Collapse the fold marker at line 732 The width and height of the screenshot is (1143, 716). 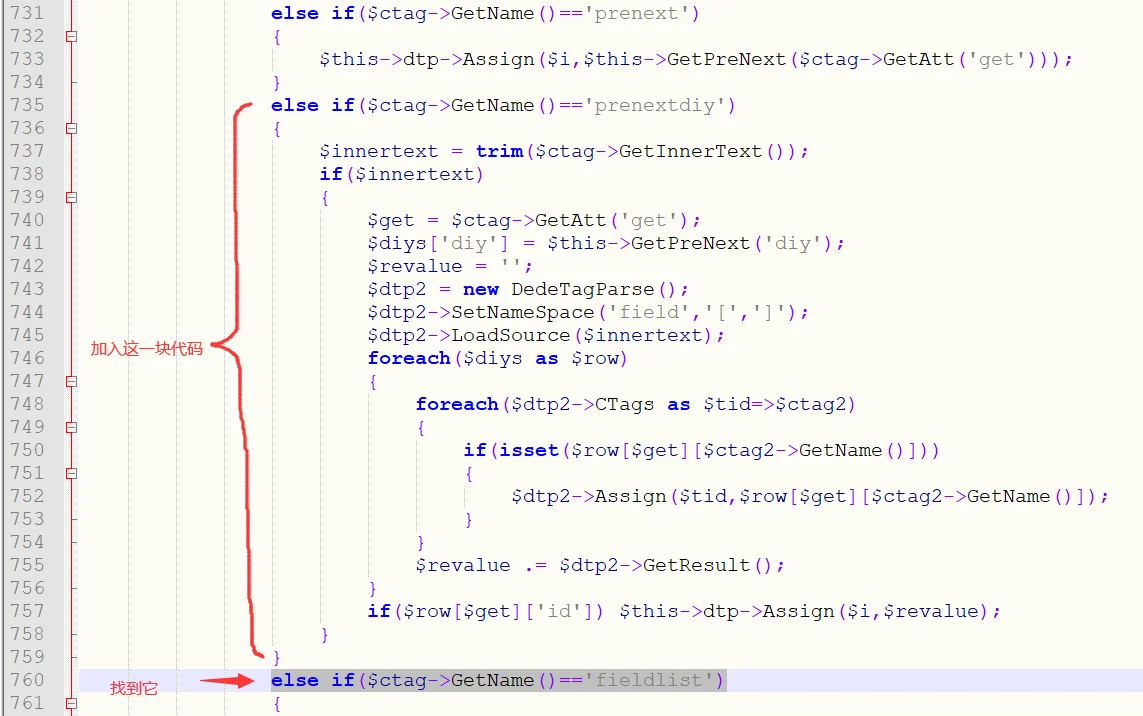[x=71, y=36]
